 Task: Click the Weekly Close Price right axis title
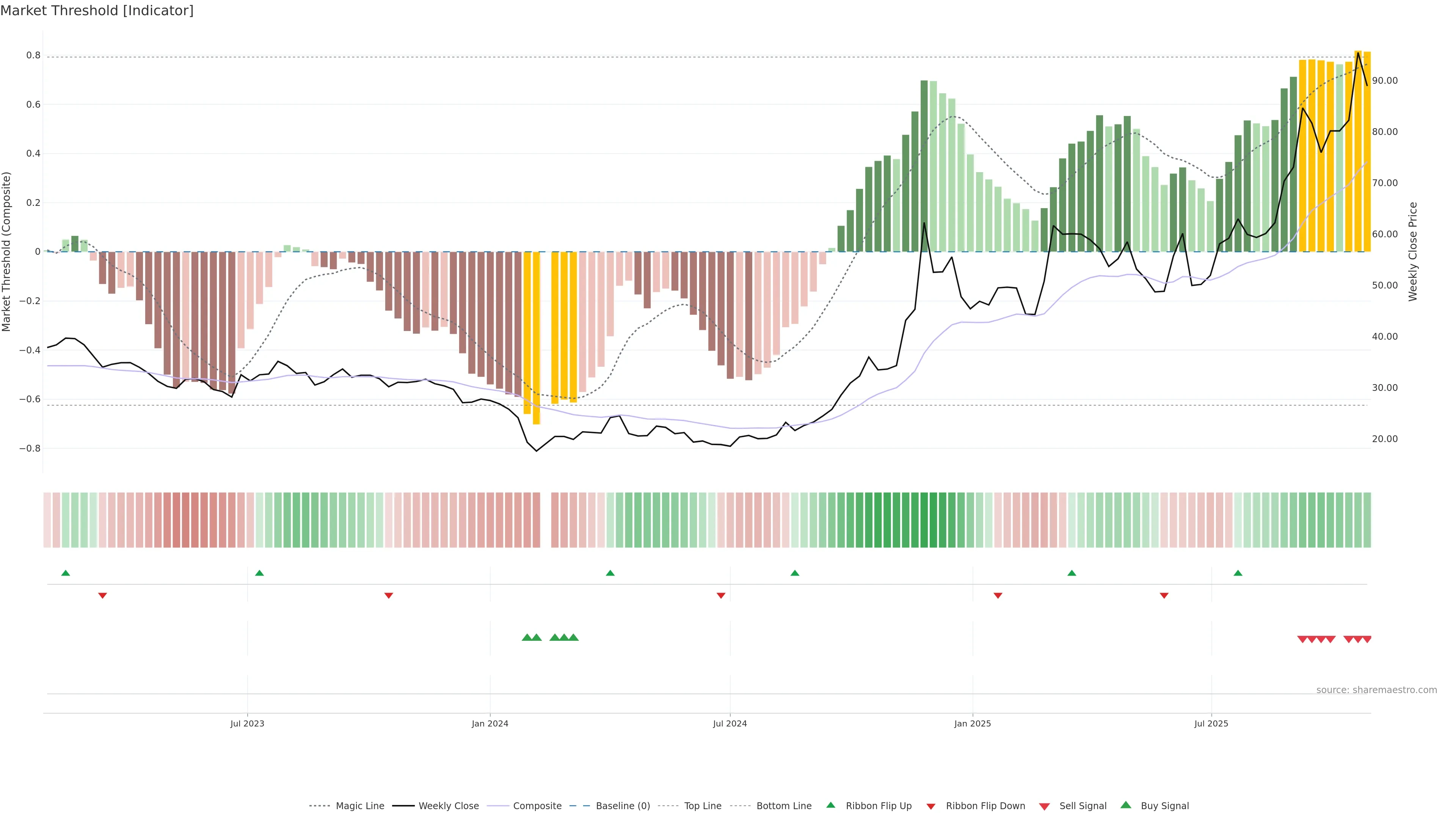pos(1413,251)
